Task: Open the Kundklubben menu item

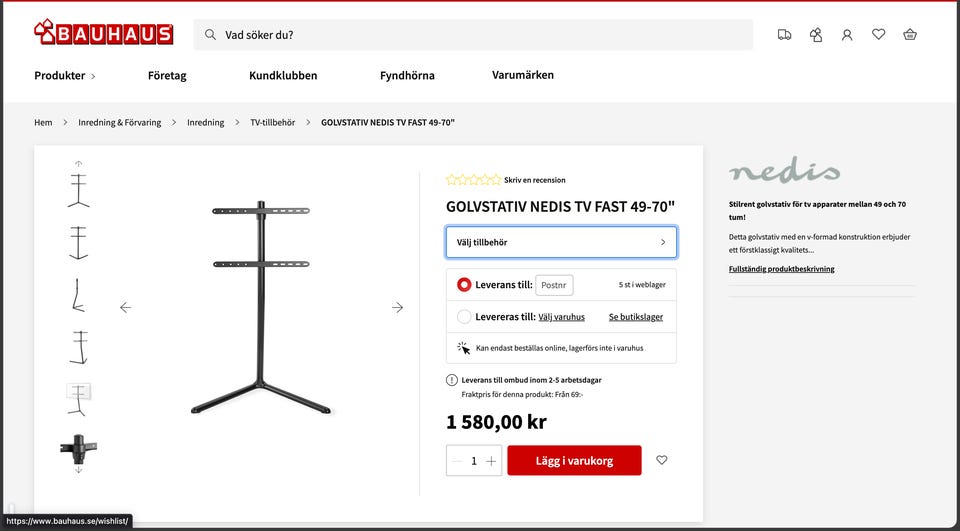Action: (x=283, y=76)
